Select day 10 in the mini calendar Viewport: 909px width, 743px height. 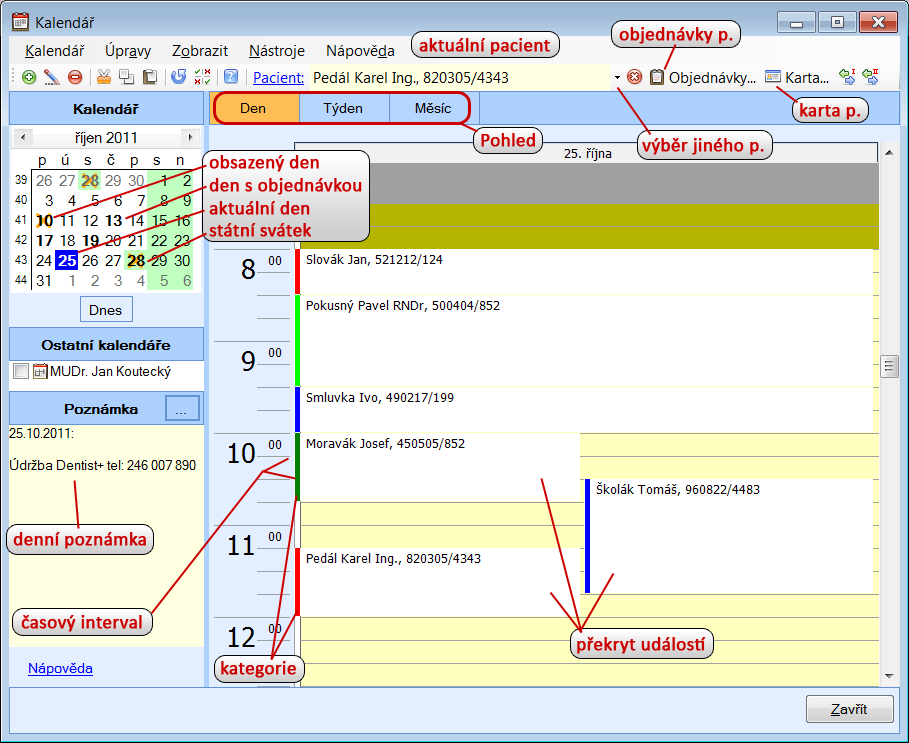tap(45, 221)
